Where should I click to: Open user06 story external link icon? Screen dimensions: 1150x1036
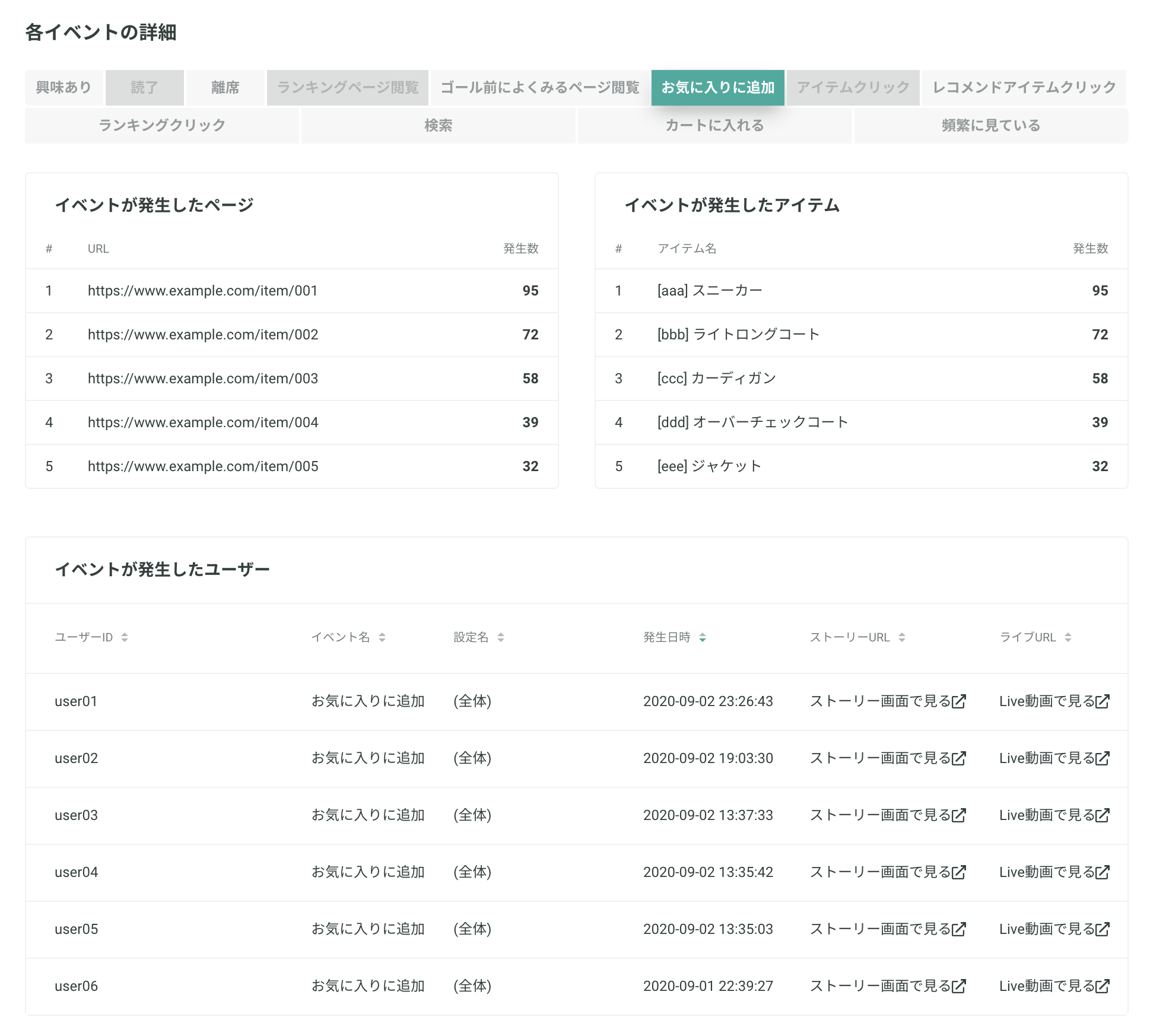pyautogui.click(x=959, y=986)
